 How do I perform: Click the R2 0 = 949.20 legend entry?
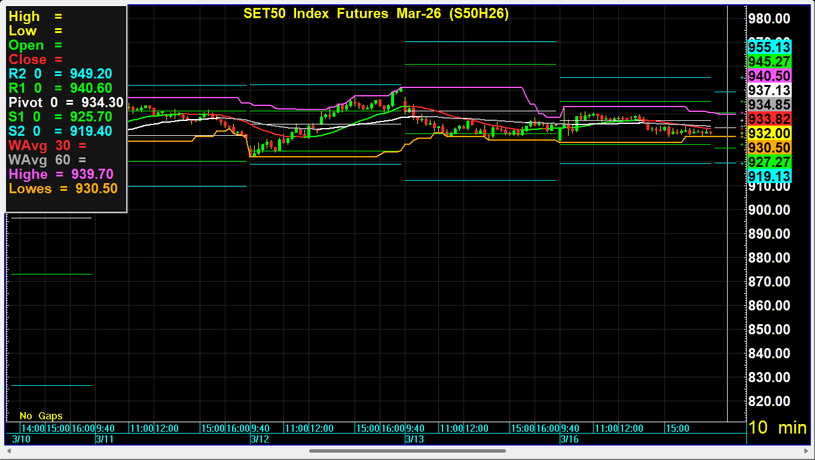66,74
